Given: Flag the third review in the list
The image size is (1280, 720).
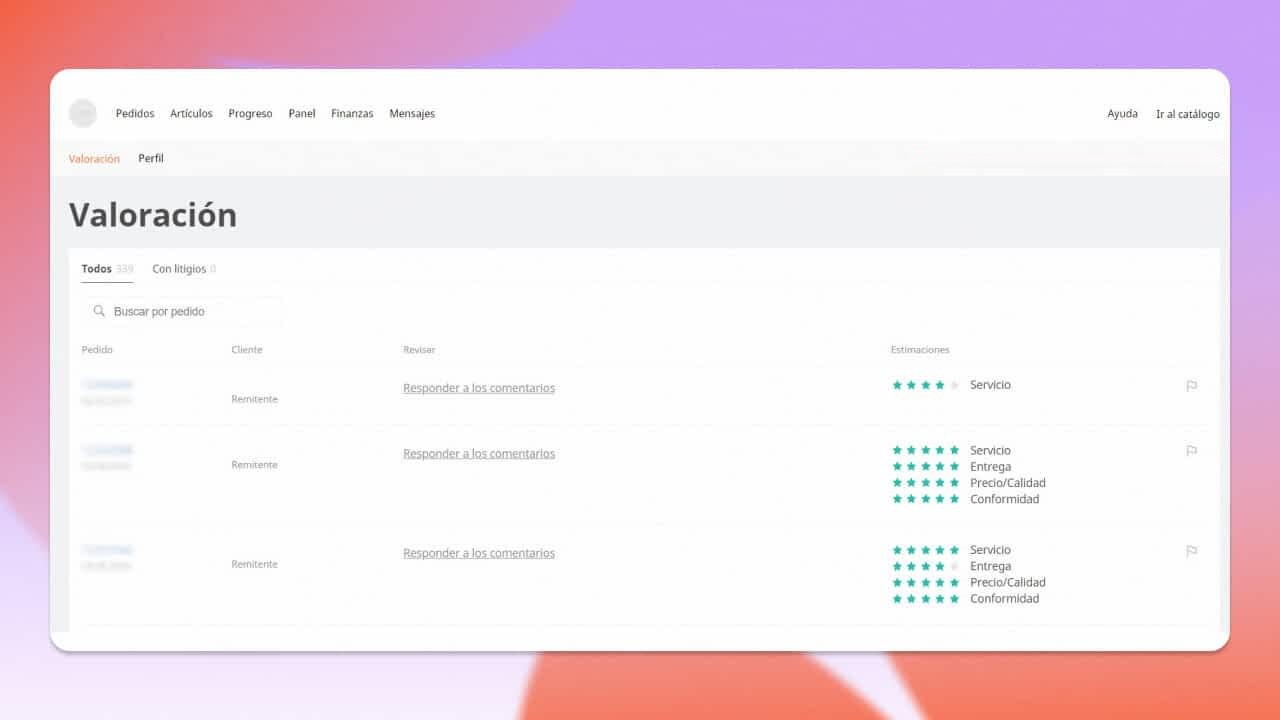Looking at the screenshot, I should pos(1191,551).
